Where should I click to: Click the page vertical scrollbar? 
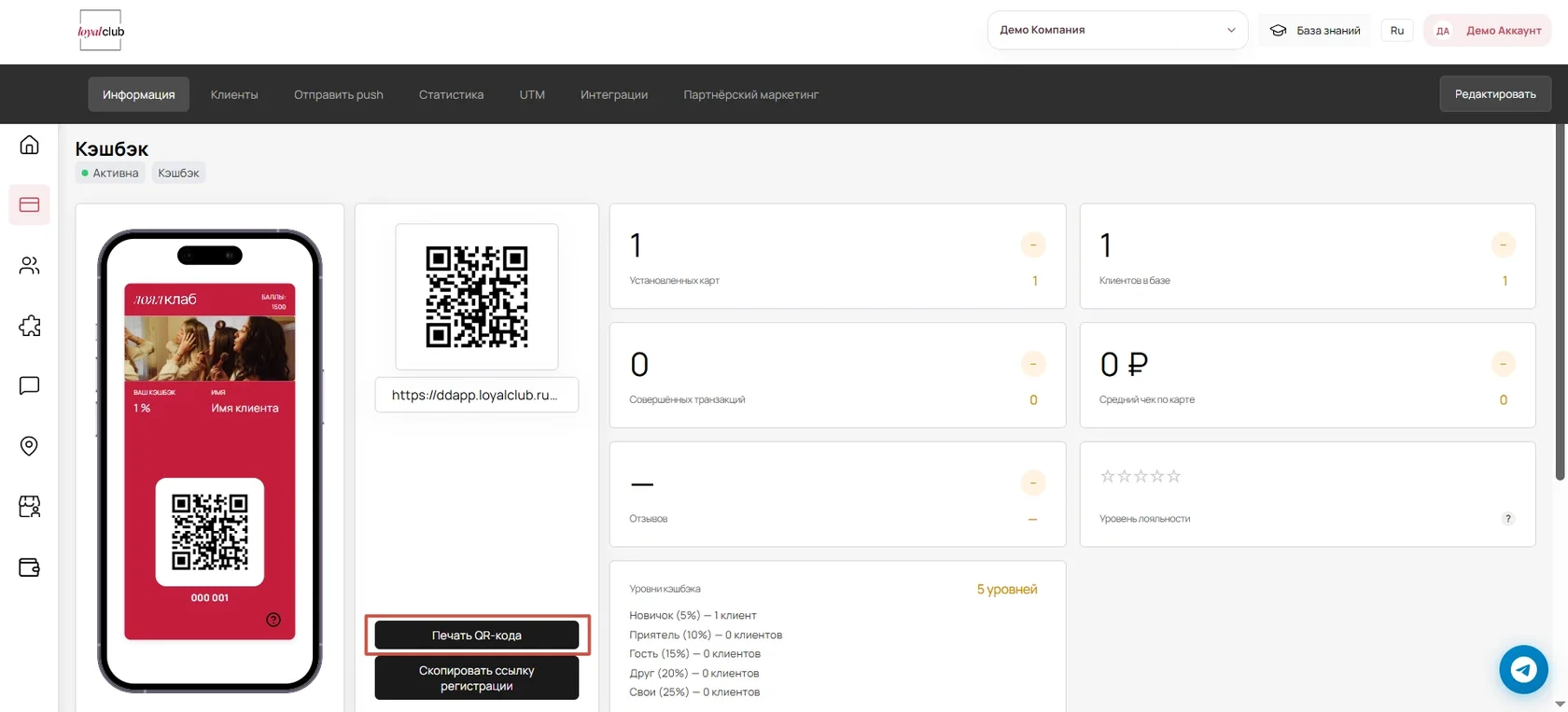click(1561, 303)
